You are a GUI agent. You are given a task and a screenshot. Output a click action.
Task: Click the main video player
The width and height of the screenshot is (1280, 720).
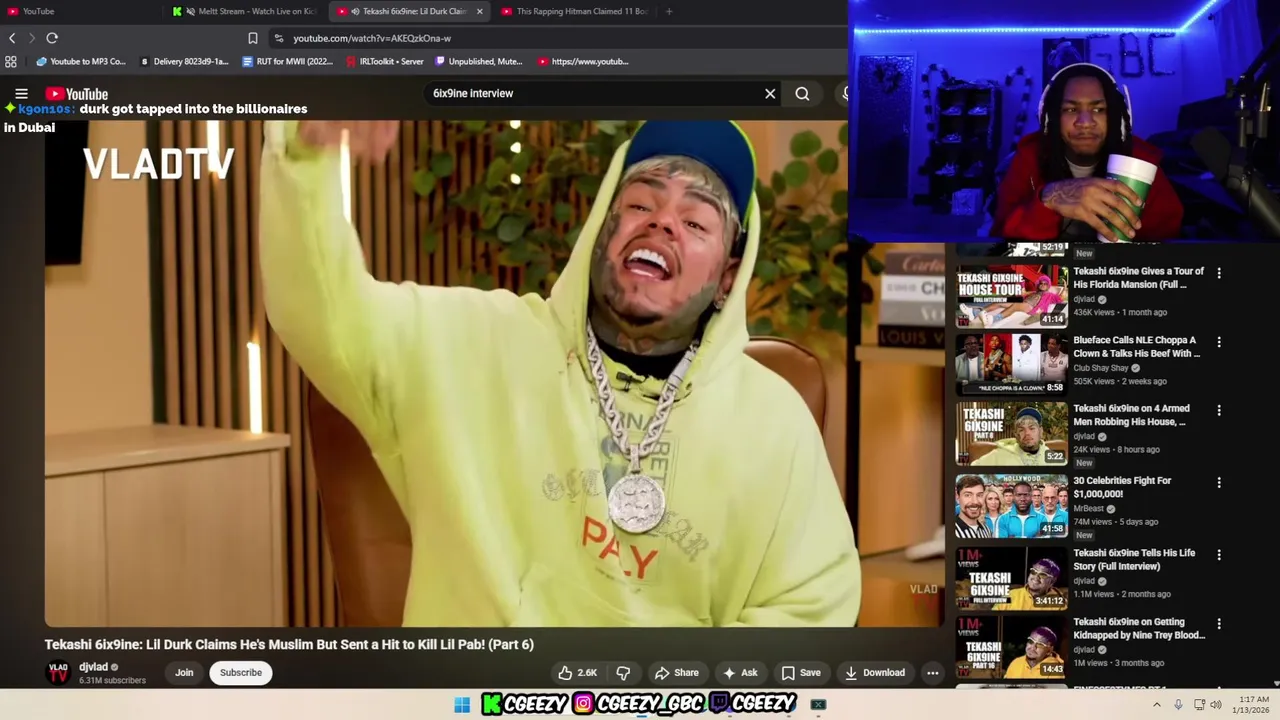[494, 373]
